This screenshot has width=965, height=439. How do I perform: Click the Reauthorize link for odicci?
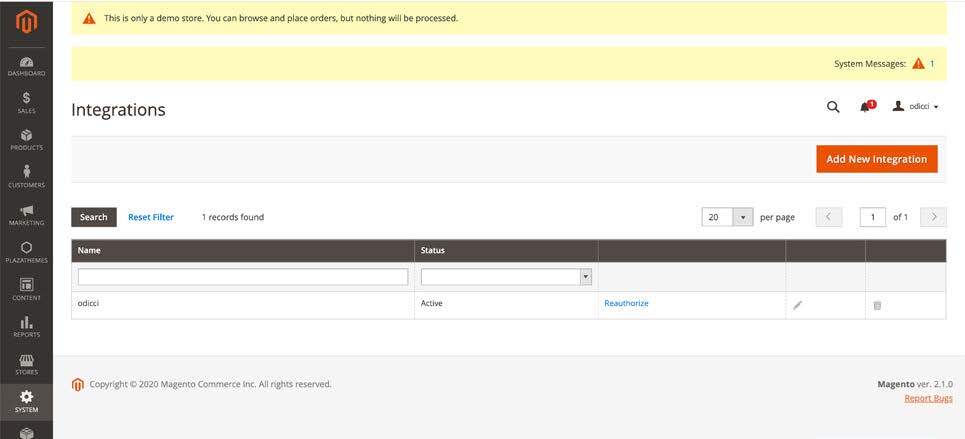(626, 303)
